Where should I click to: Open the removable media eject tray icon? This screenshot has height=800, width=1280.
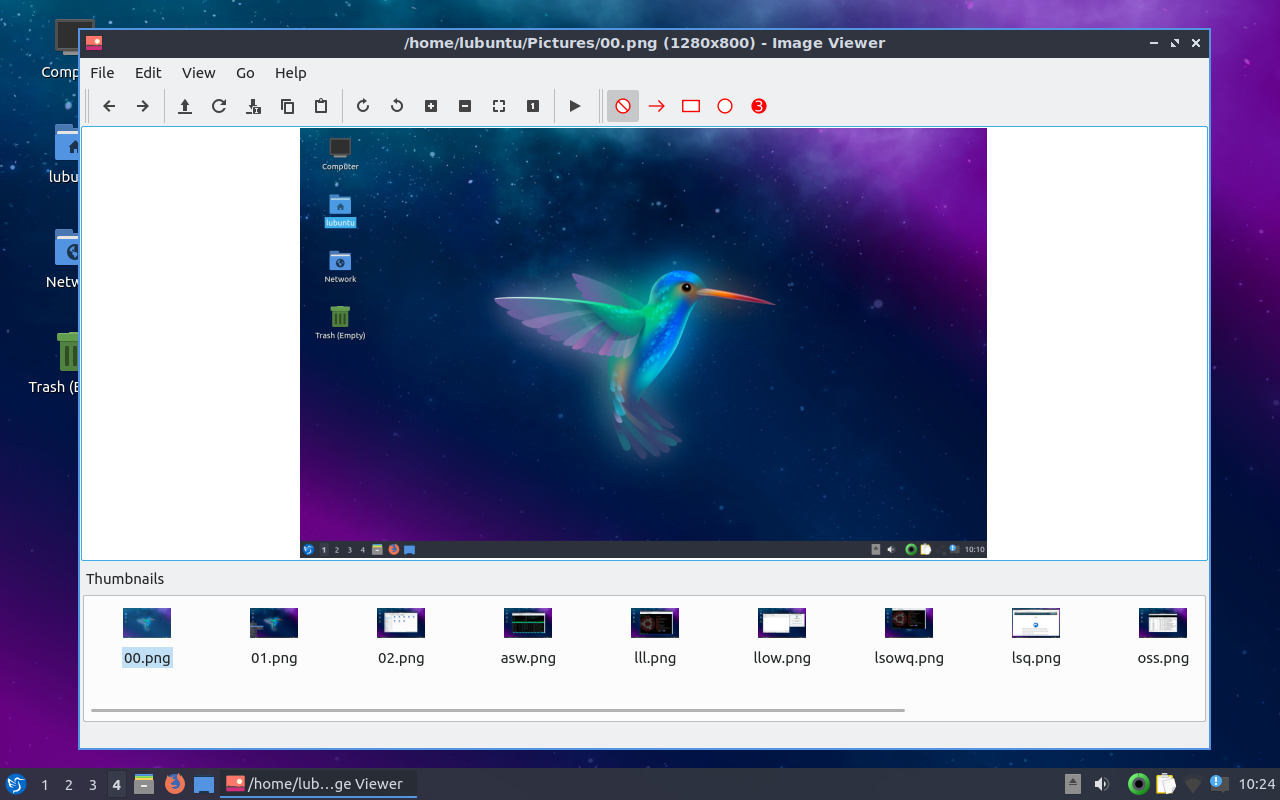1072,784
